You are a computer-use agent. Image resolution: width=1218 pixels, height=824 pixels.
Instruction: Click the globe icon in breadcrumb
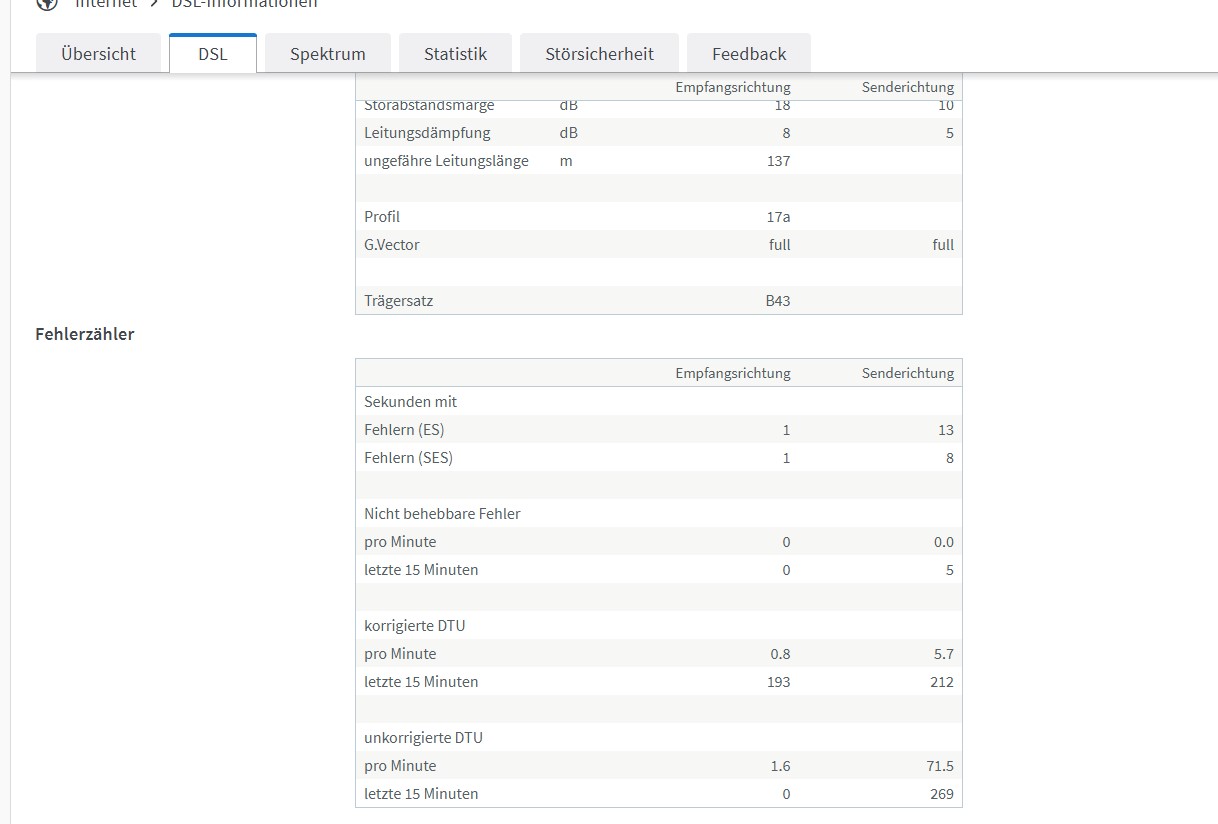(x=47, y=4)
